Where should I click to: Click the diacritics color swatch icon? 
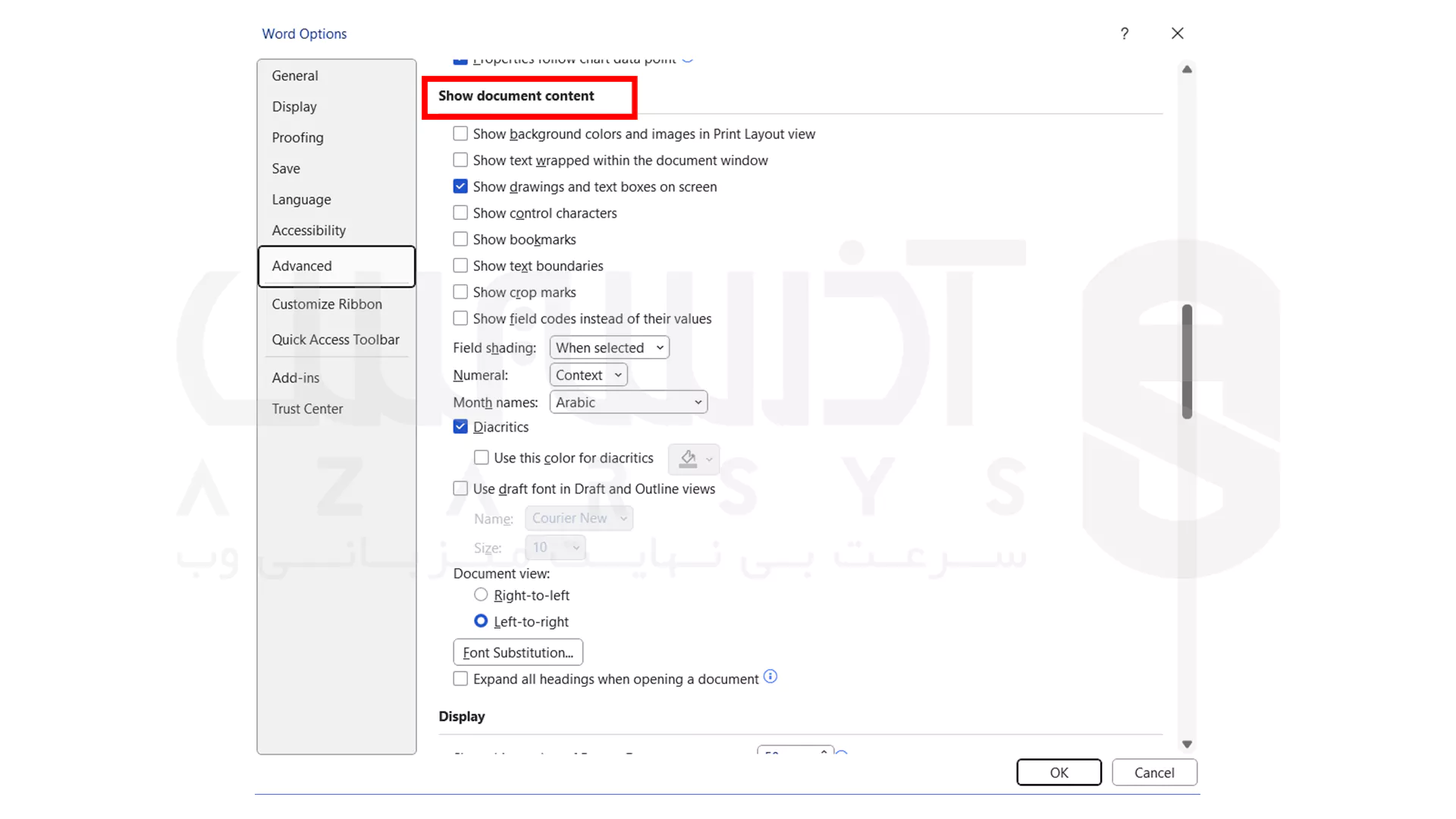(x=688, y=458)
